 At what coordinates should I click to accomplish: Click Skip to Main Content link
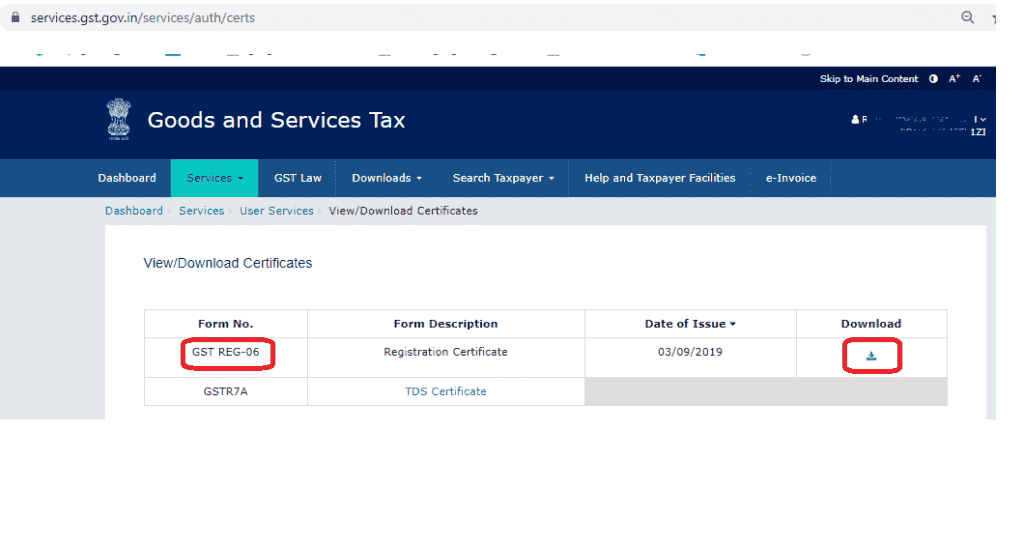868,79
